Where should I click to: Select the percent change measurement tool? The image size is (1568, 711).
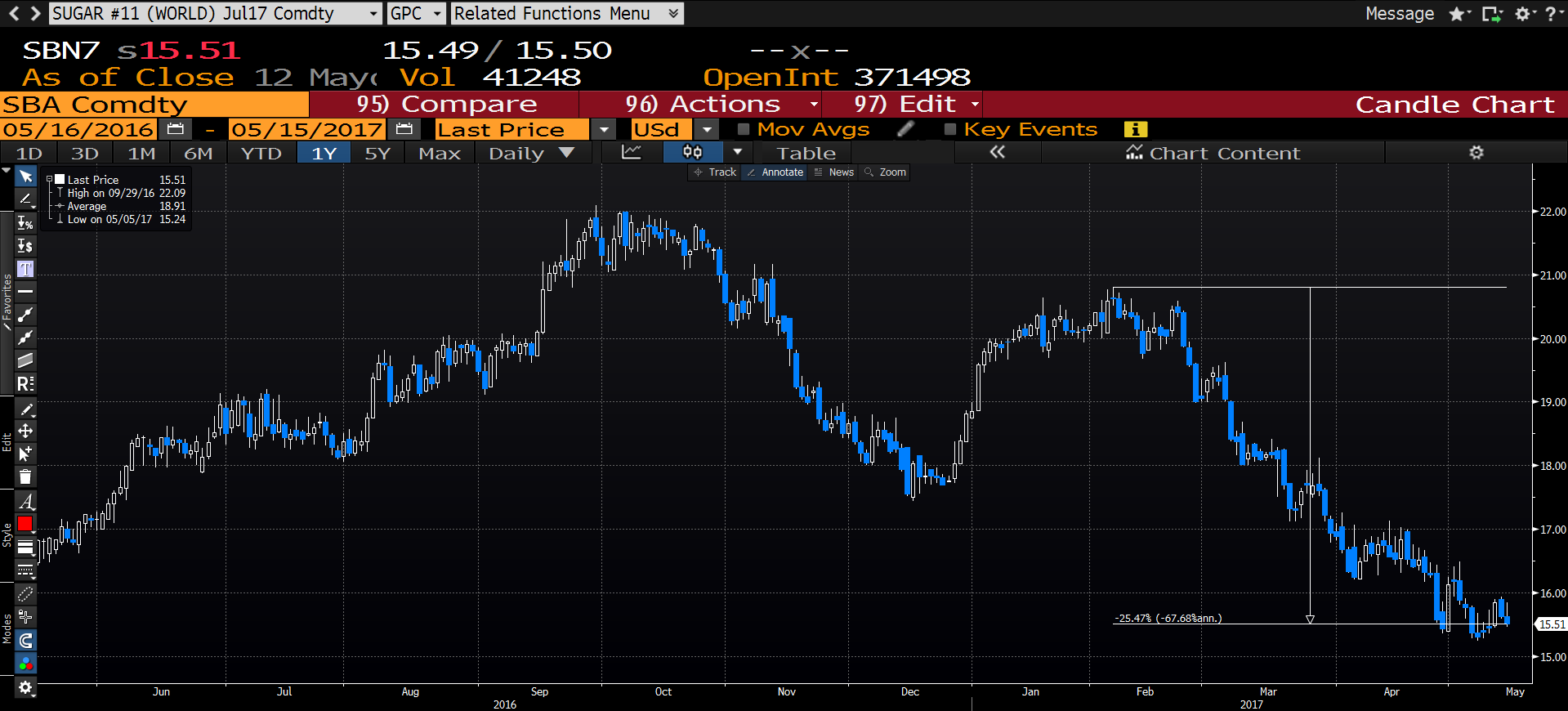25,223
